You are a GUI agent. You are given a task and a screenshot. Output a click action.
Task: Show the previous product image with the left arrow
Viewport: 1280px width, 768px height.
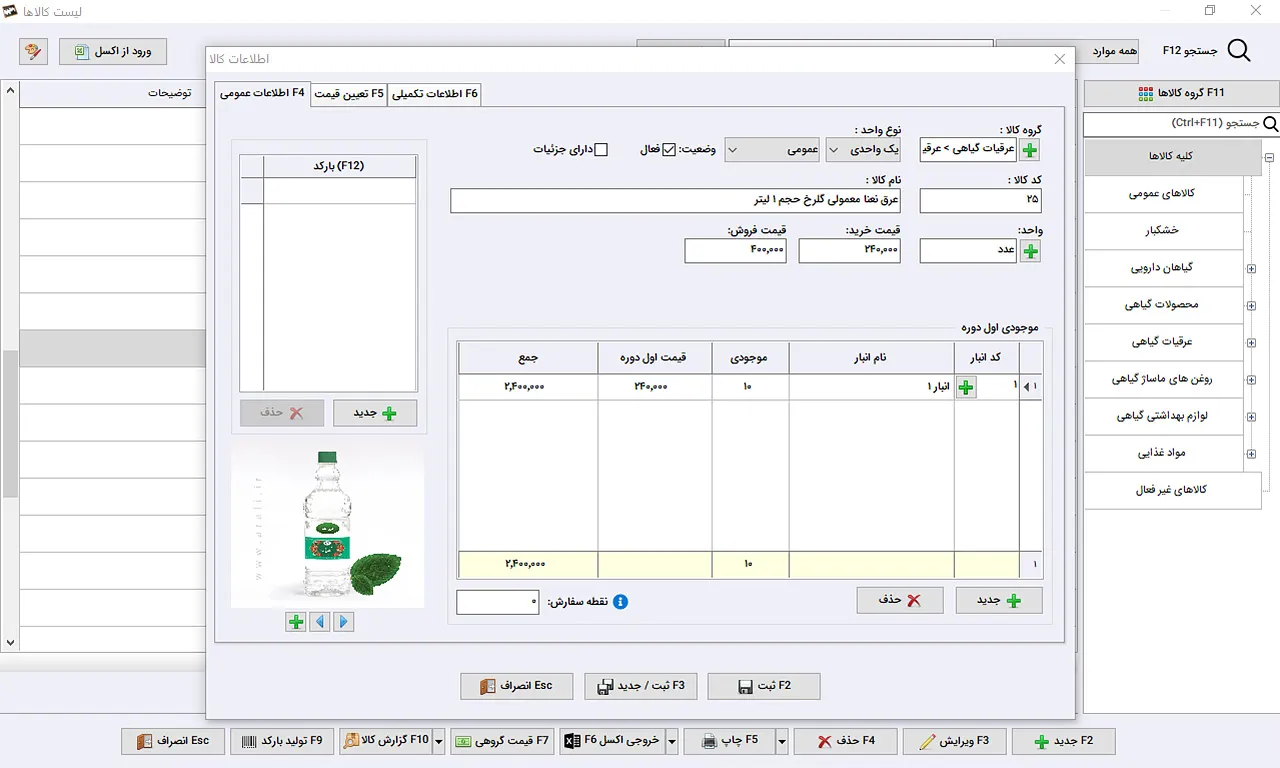pos(320,622)
